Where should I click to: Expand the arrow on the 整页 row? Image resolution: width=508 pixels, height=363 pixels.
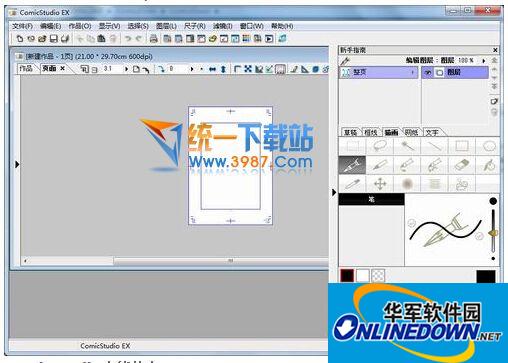point(412,72)
